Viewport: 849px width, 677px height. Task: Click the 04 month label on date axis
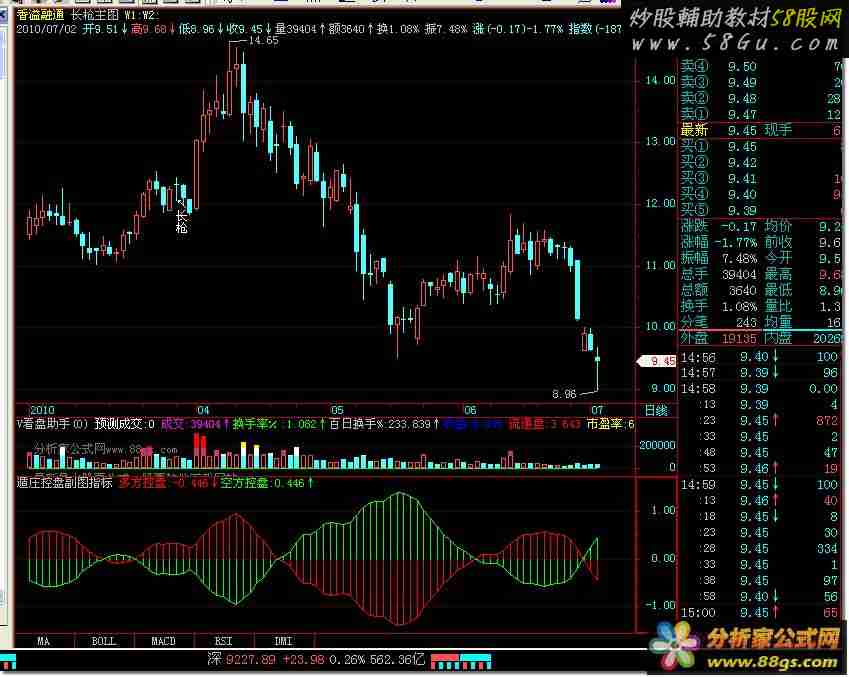(203, 410)
